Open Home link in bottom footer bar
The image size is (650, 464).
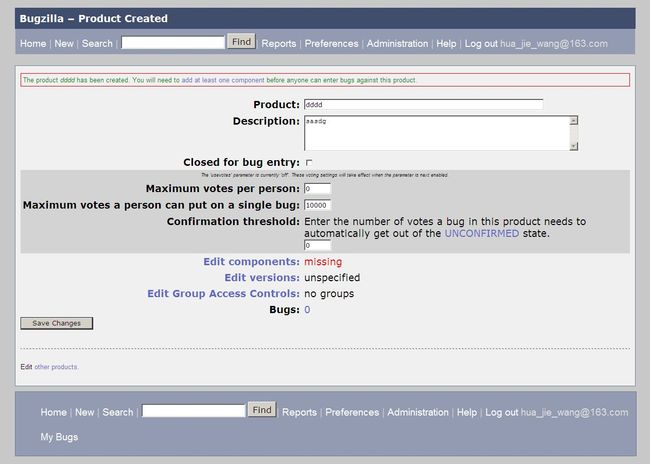click(x=53, y=412)
